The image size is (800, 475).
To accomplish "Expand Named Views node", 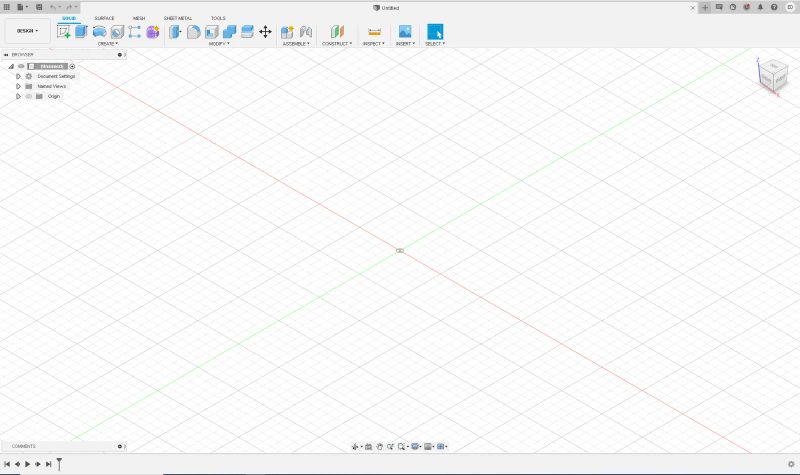I will click(18, 86).
